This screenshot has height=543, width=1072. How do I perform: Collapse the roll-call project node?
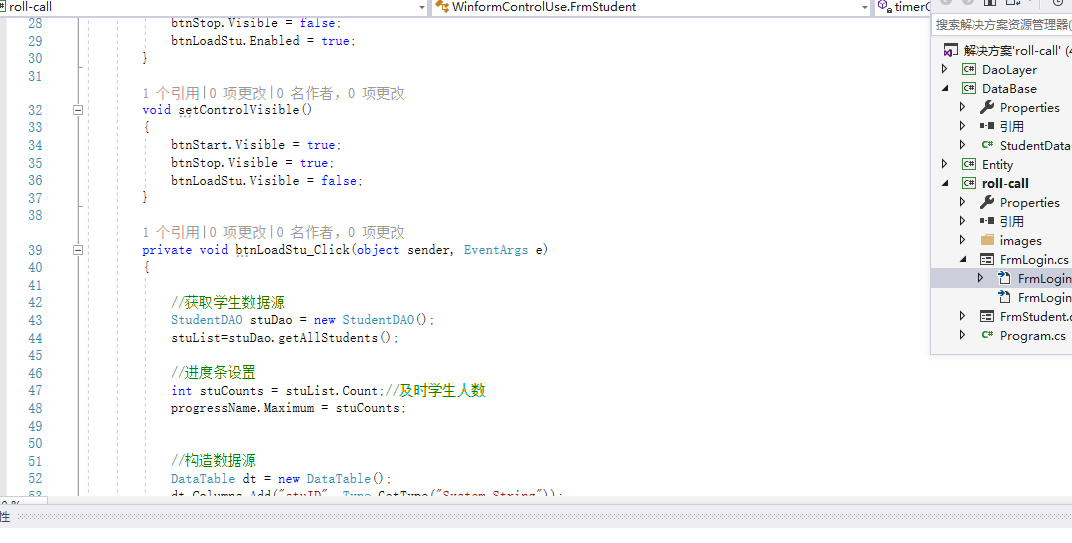(x=945, y=183)
